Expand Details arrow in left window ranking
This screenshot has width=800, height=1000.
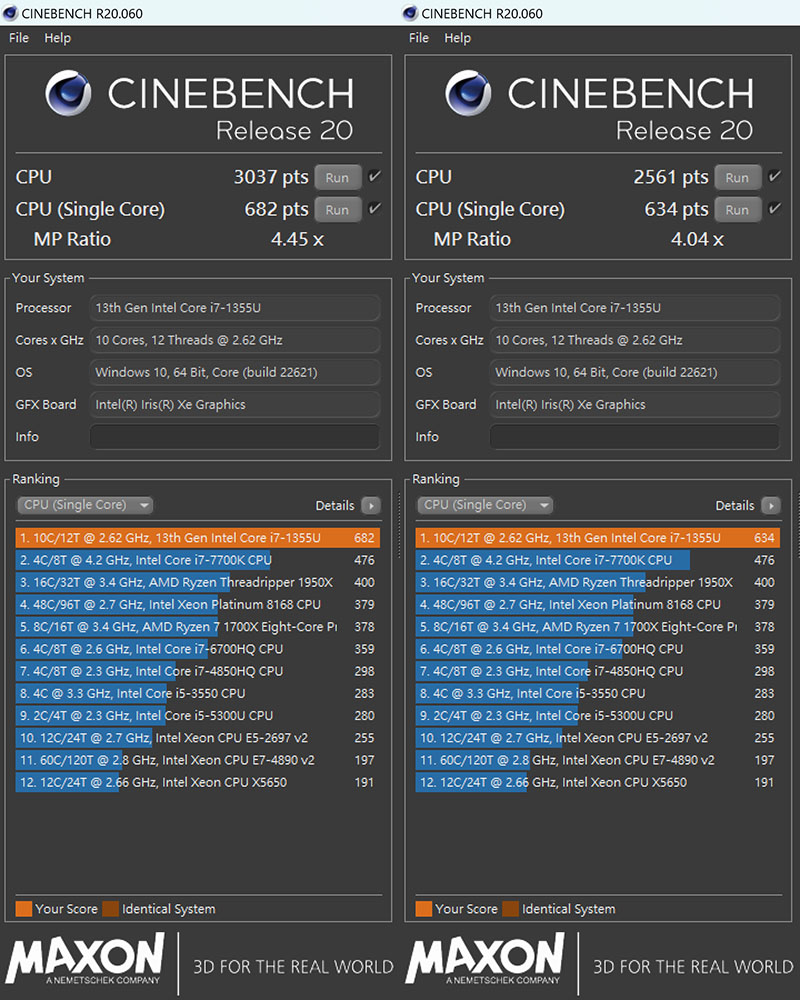pos(371,506)
